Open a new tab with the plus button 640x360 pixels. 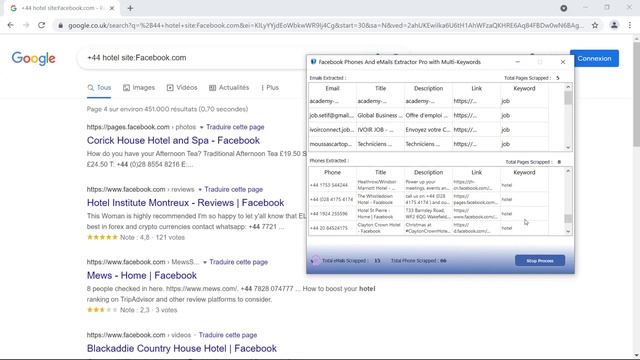[x=130, y=8]
